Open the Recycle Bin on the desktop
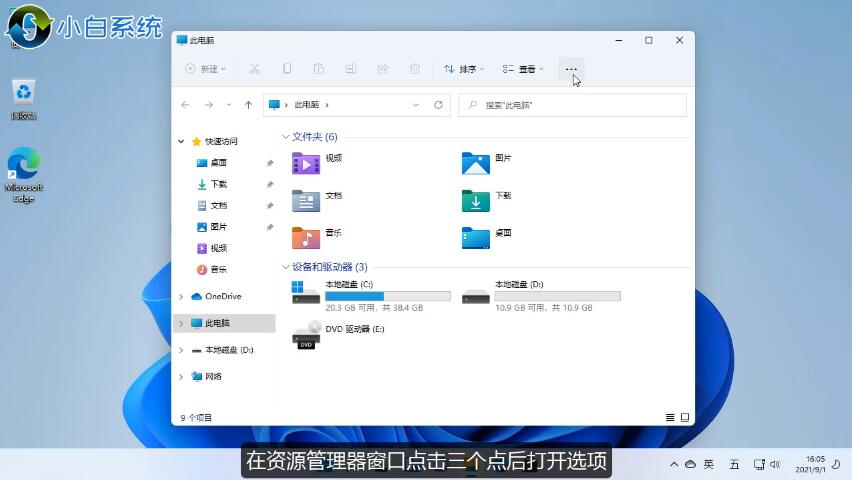Image resolution: width=852 pixels, height=480 pixels. pyautogui.click(x=24, y=94)
